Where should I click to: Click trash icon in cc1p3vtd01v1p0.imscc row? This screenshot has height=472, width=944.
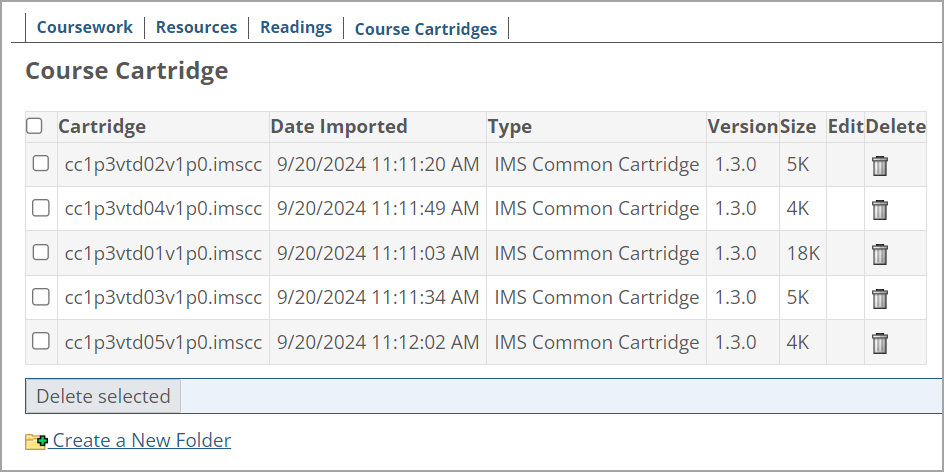pyautogui.click(x=880, y=254)
